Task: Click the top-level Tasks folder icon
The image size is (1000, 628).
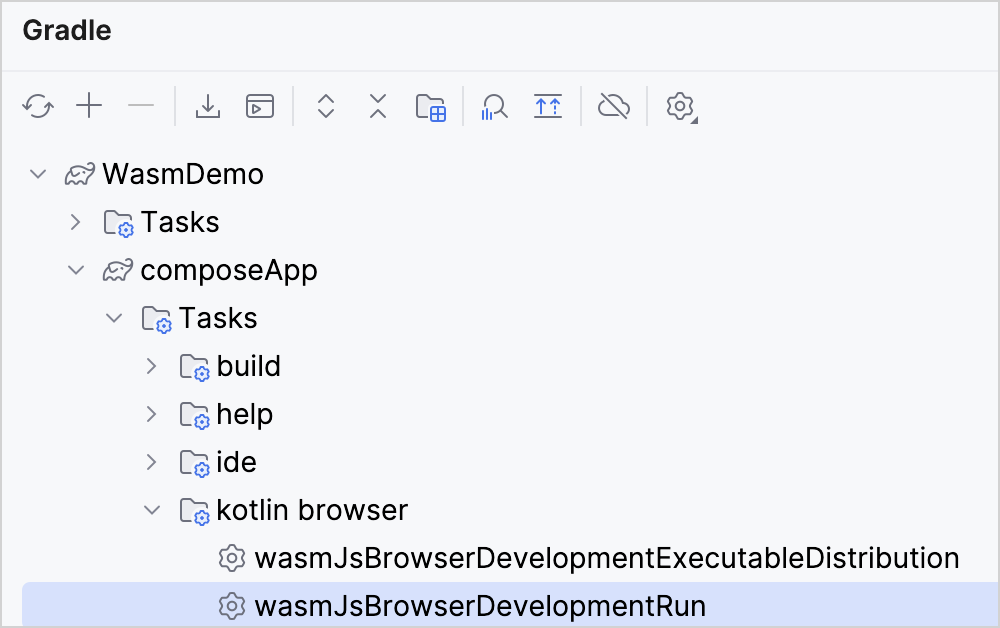Action: click(x=119, y=223)
